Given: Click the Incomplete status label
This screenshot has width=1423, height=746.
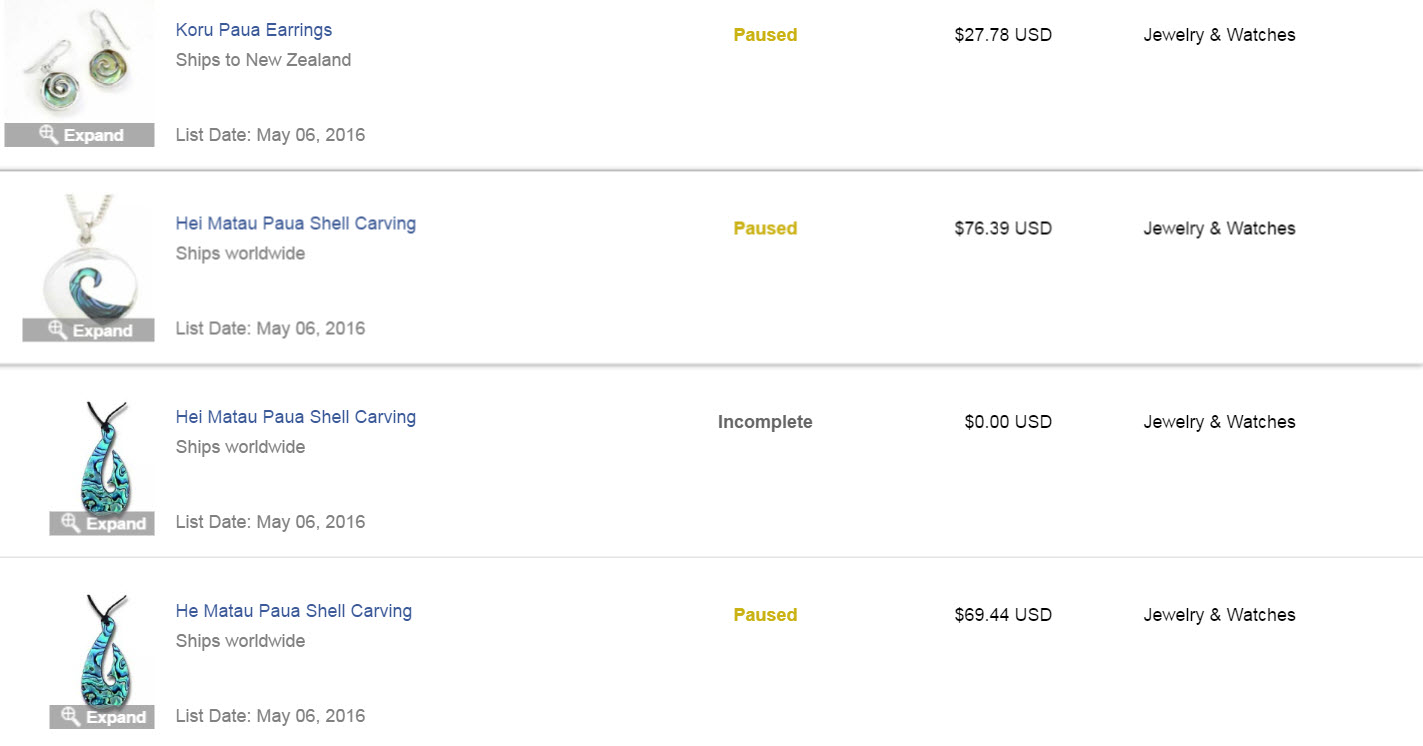Looking at the screenshot, I should coord(765,422).
